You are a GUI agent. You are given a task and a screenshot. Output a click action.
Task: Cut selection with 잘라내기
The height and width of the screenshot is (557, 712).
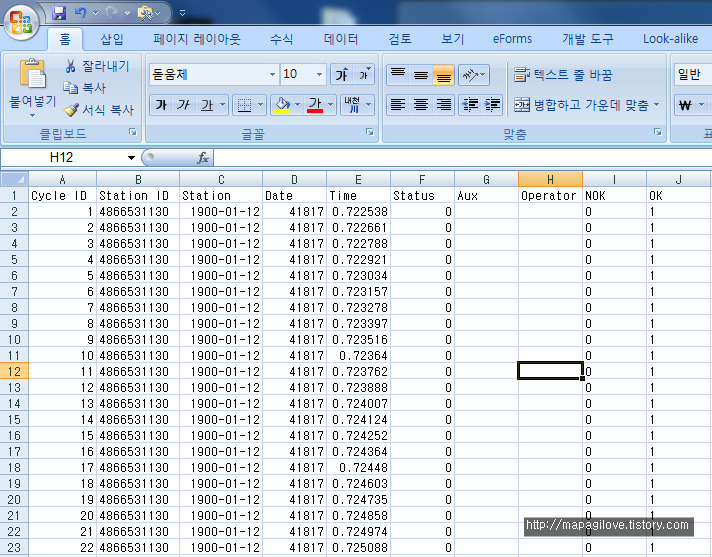tap(97, 66)
